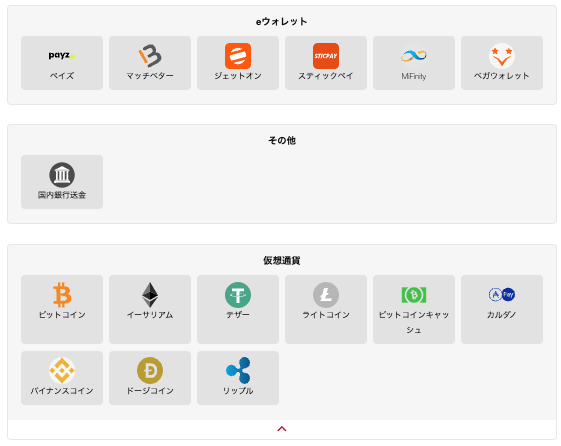
Task: Click the ジェットオン label text
Action: [x=238, y=76]
